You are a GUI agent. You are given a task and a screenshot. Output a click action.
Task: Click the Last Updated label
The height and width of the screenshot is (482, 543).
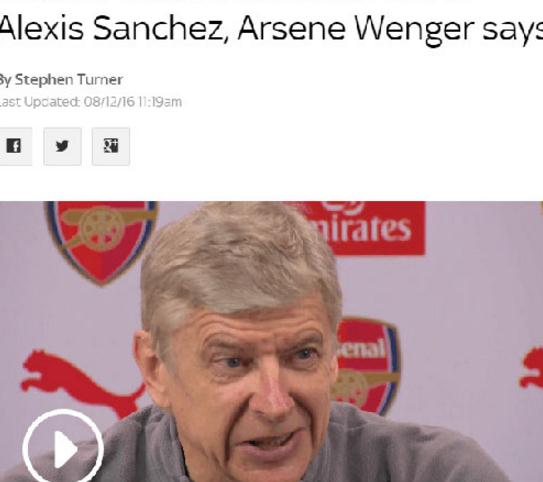tap(39, 102)
